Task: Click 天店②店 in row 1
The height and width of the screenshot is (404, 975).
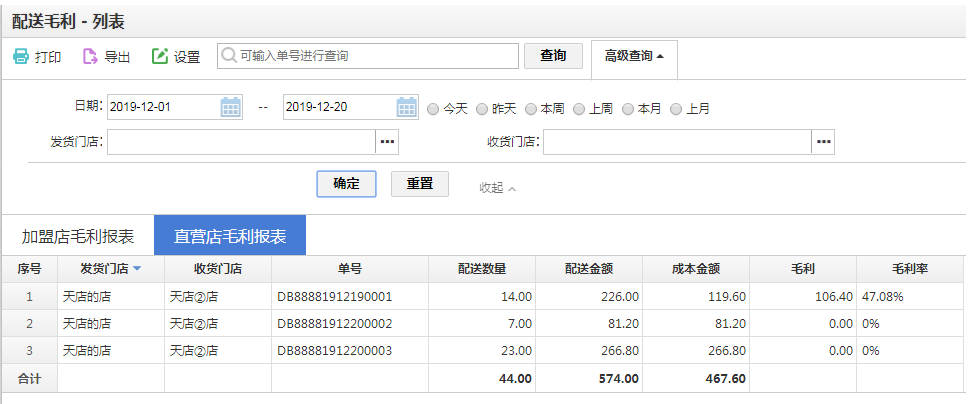Action: pos(194,297)
